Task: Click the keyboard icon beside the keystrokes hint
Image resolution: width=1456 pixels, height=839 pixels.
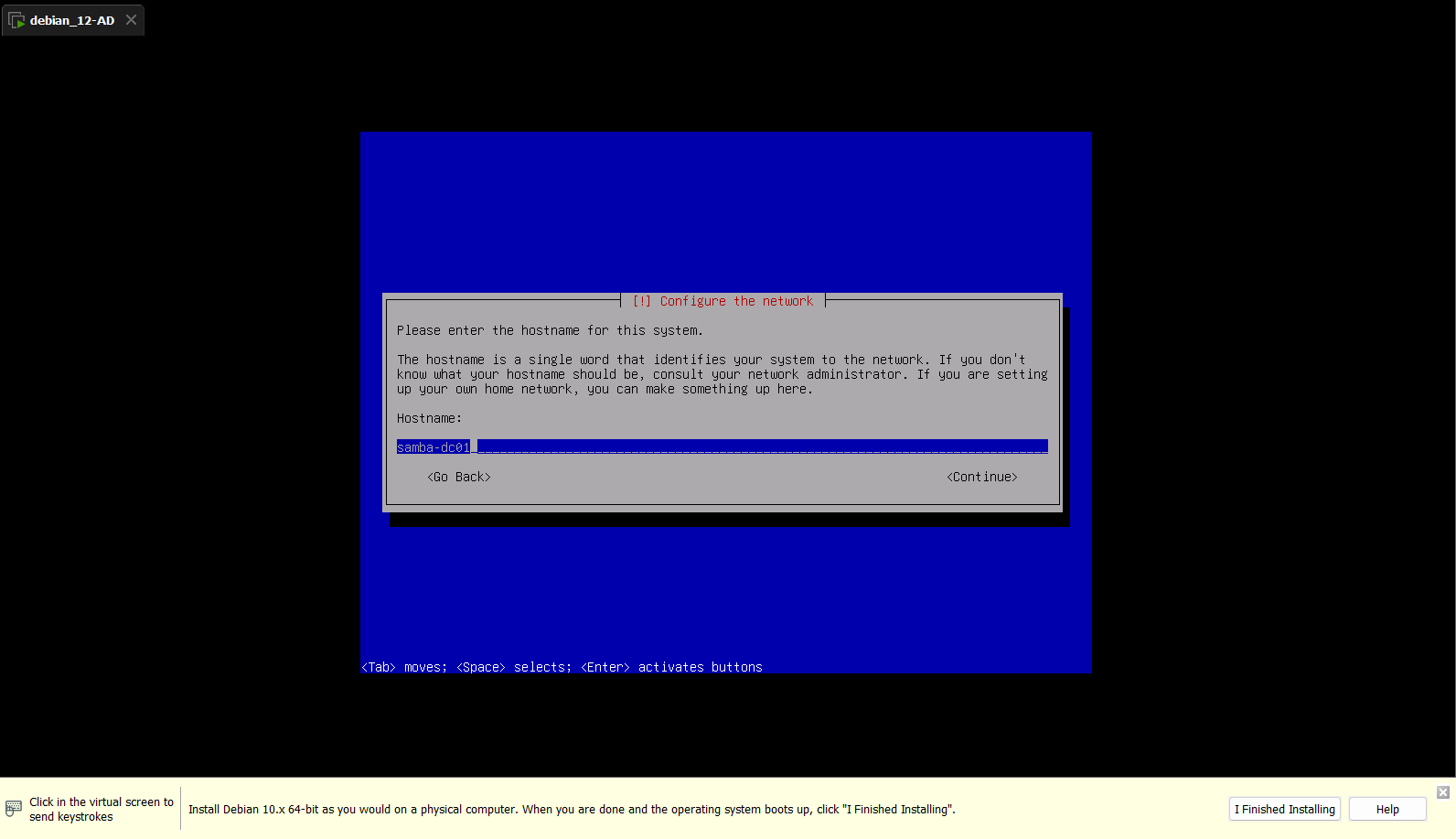Action: click(14, 809)
